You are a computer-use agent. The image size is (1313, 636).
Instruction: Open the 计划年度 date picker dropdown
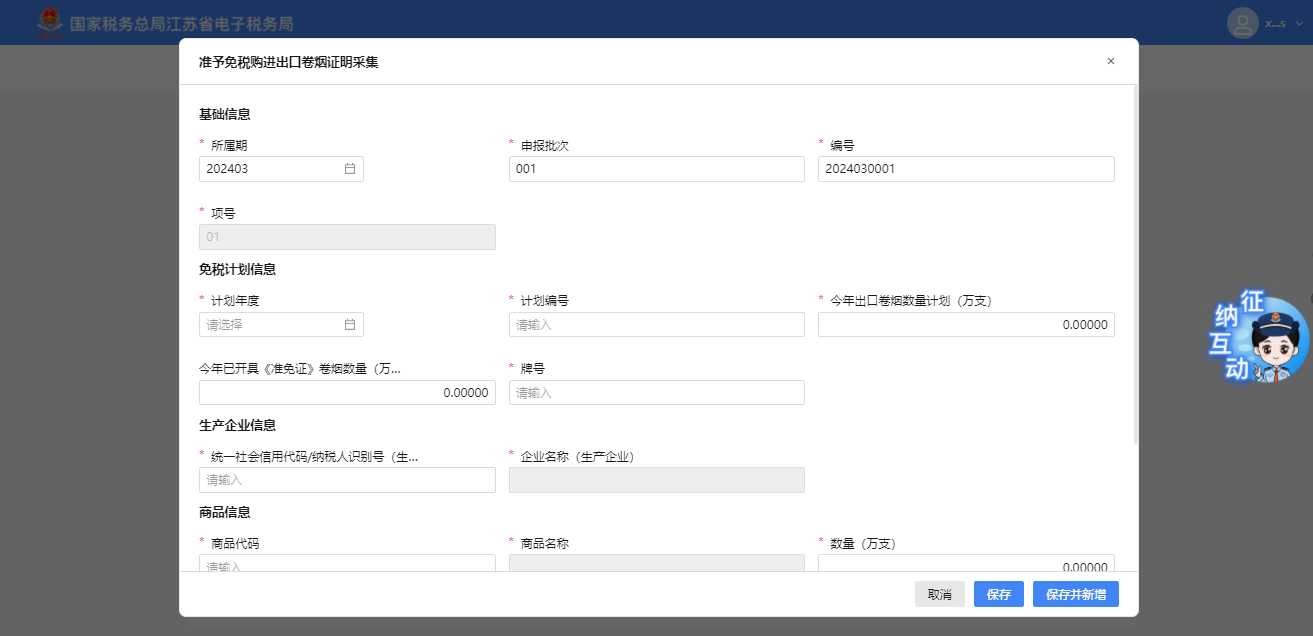(272, 325)
